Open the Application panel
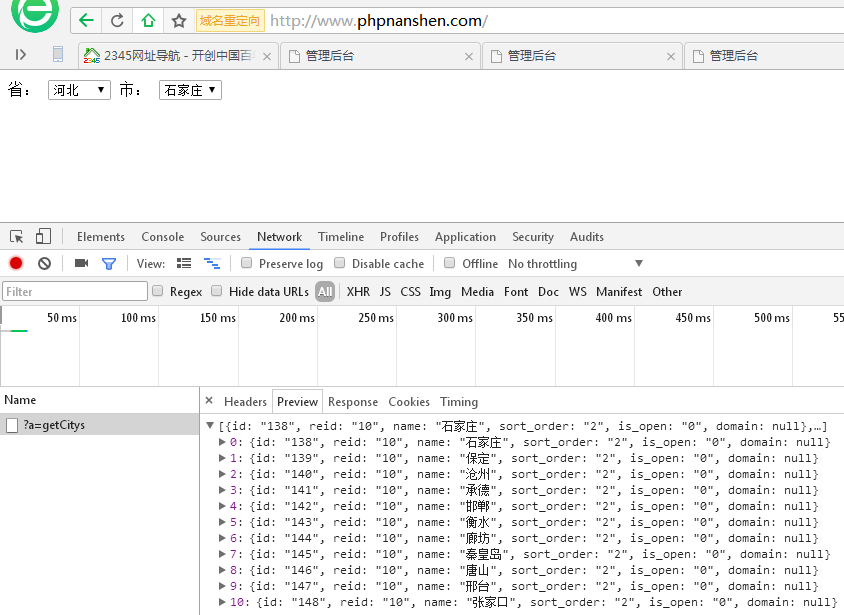The width and height of the screenshot is (844, 615). point(465,237)
